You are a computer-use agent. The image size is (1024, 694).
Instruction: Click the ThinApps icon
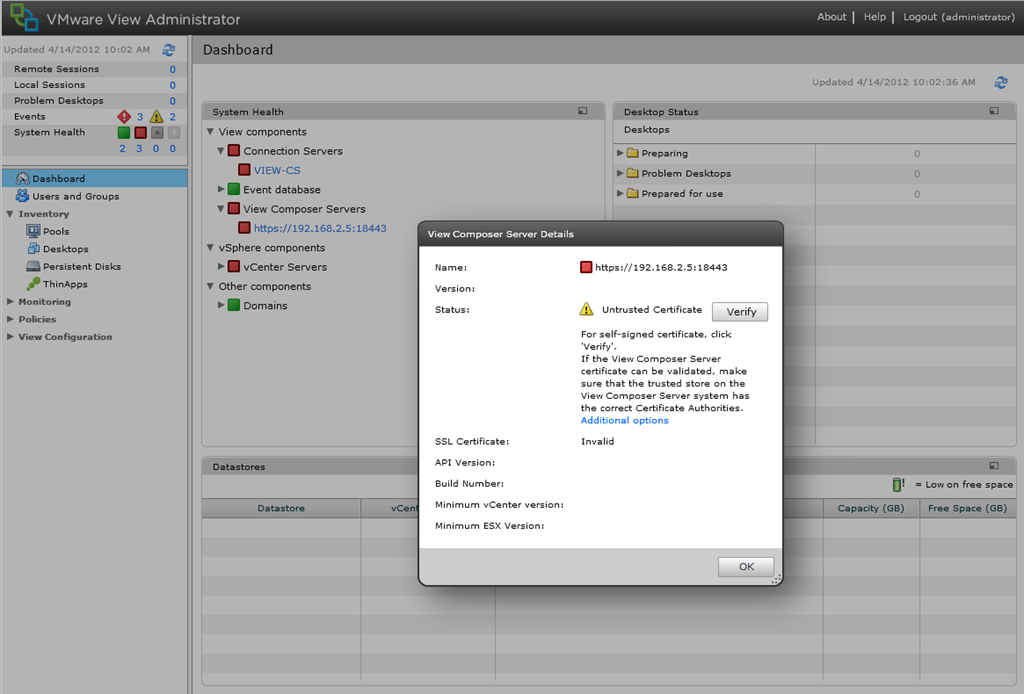click(33, 284)
